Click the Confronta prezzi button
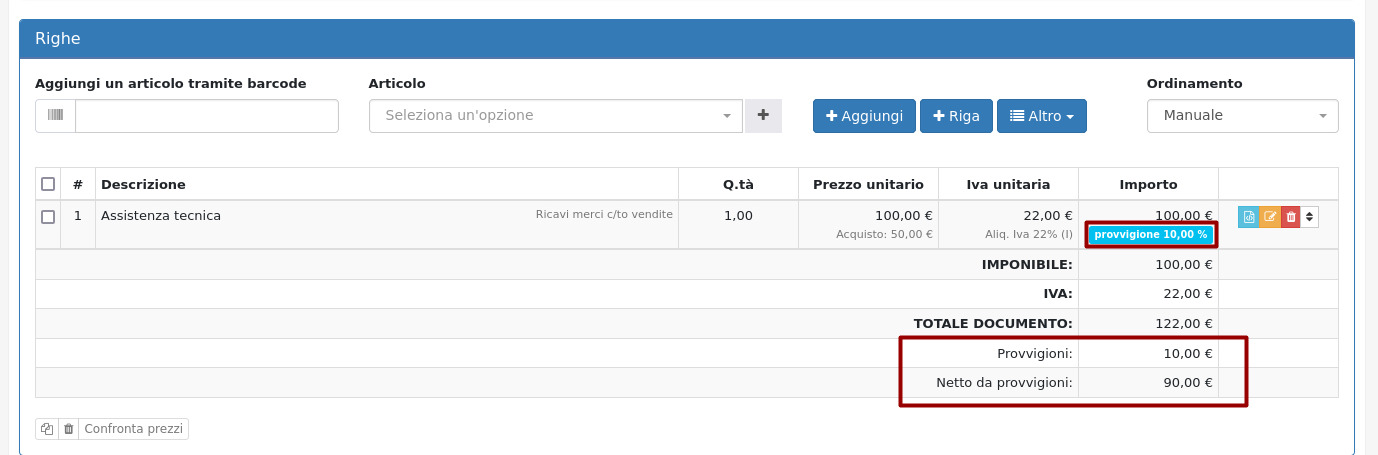This screenshot has width=1378, height=455. click(133, 429)
